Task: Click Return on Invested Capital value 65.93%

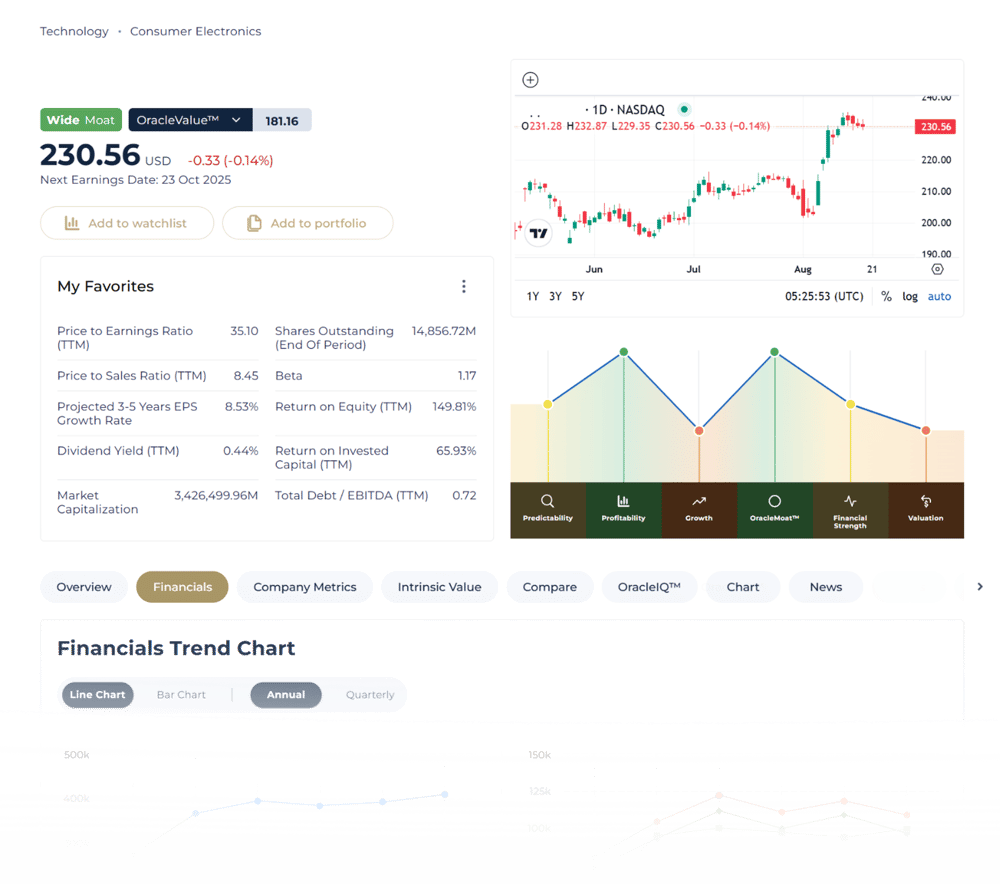Action: (456, 451)
